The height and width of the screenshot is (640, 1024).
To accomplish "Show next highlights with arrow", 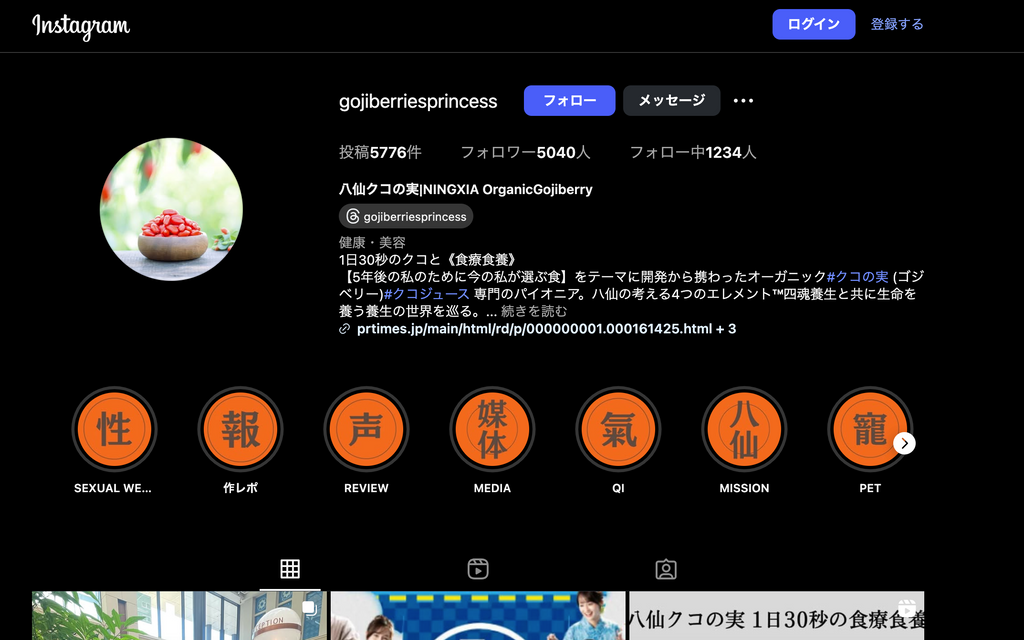I will (904, 443).
